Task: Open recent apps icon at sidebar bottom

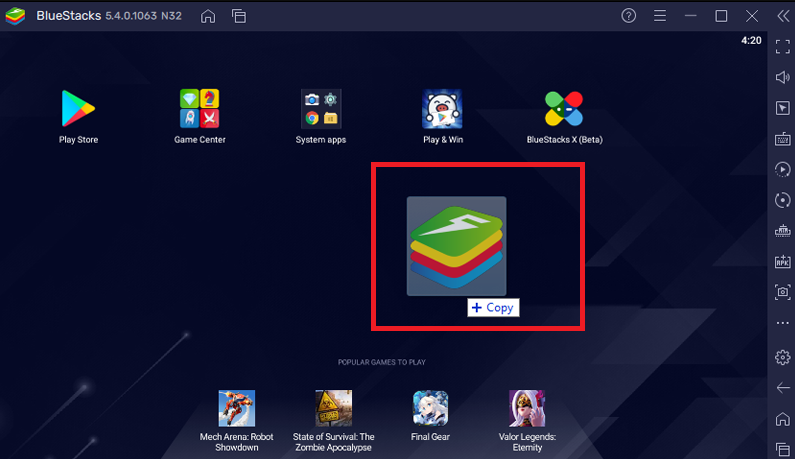Action: (782, 449)
